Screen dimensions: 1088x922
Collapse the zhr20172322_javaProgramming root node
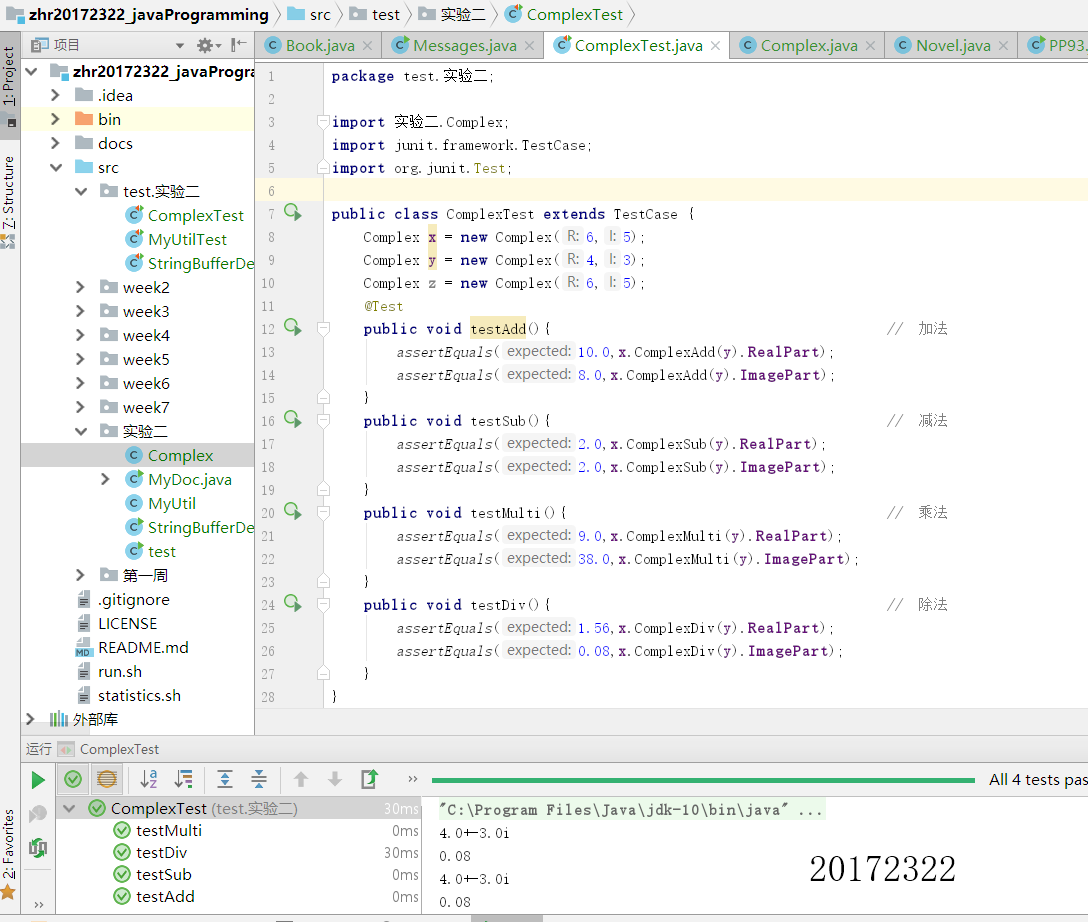point(31,71)
